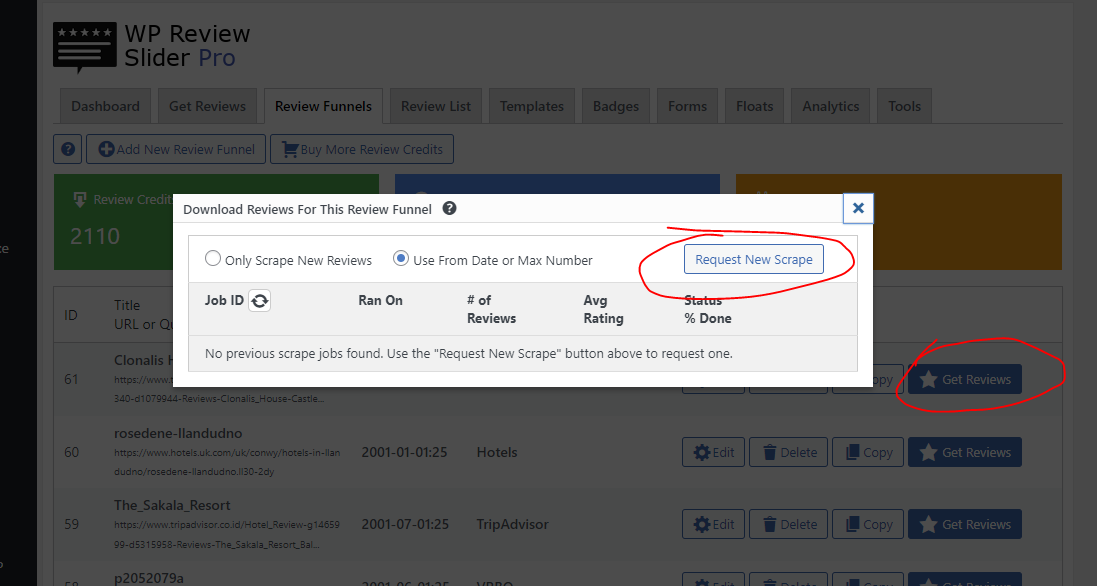Open the Forms tab
The image size is (1097, 586).
(x=687, y=106)
